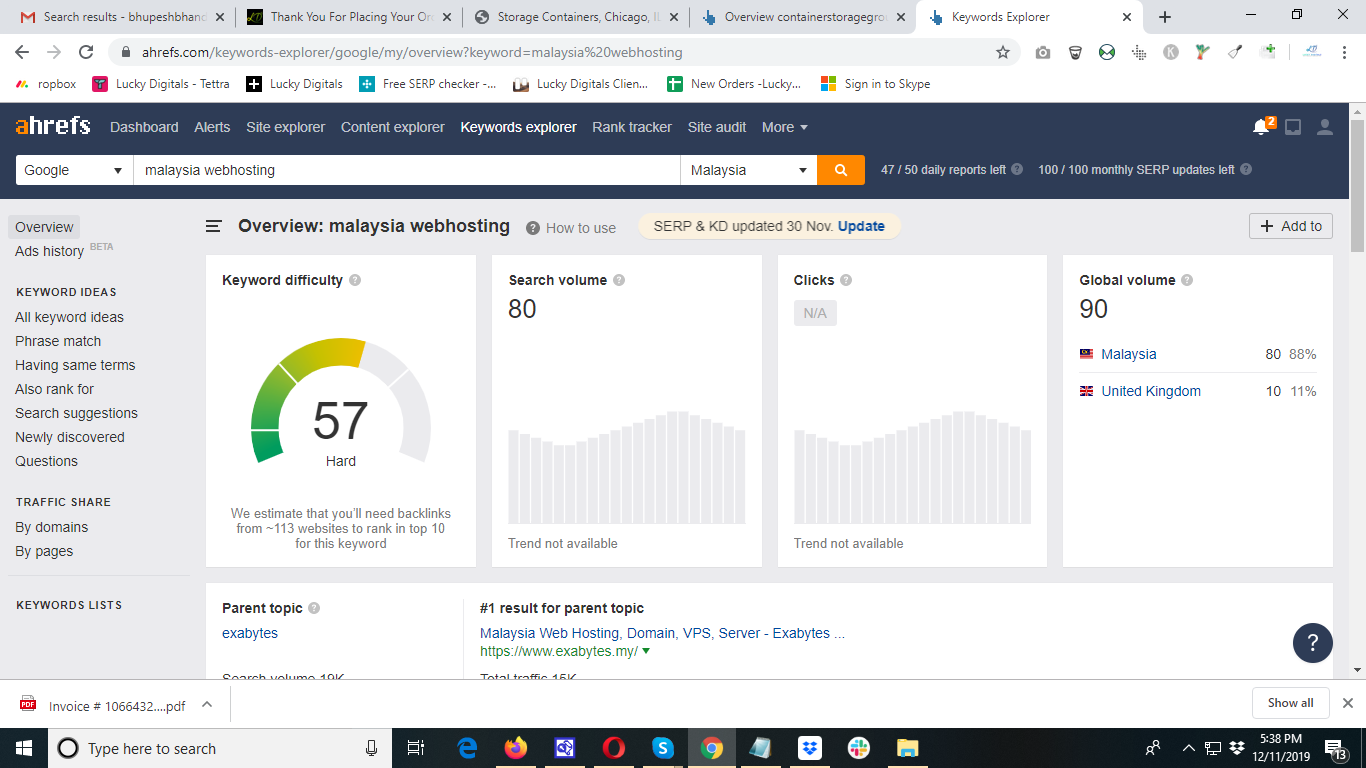Viewport: 1366px width, 768px height.
Task: Click the daily reports left info icon
Action: pyautogui.click(x=1017, y=169)
